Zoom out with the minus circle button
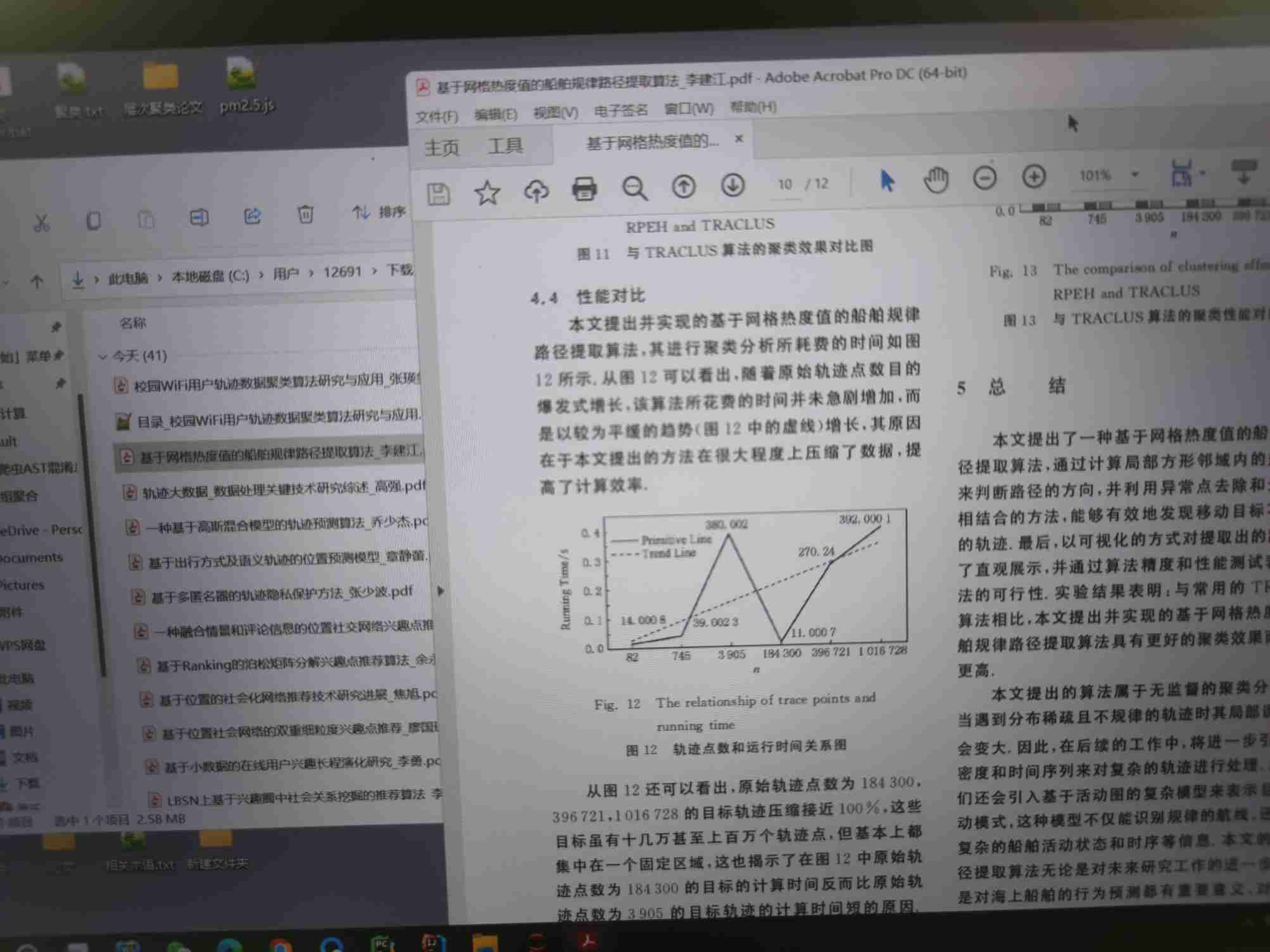The height and width of the screenshot is (952, 1270). [984, 178]
